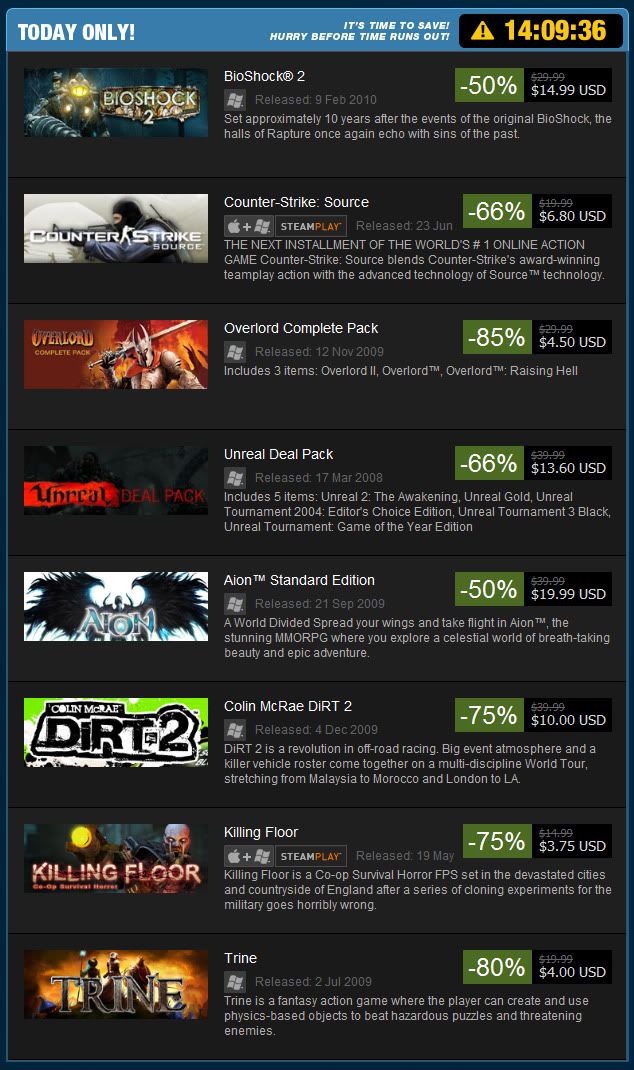The image size is (634, 1070).
Task: Click the Overlord Complete Pack title
Action: coord(301,328)
